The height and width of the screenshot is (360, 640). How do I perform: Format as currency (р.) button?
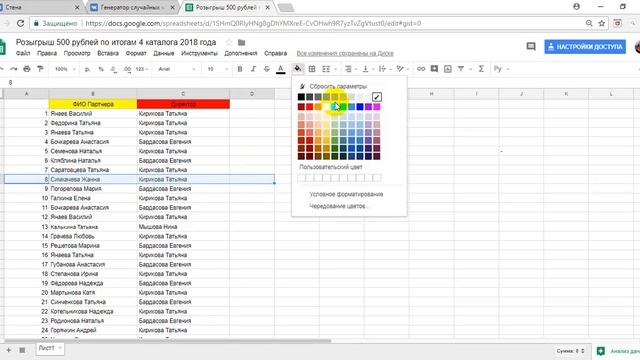[87, 69]
